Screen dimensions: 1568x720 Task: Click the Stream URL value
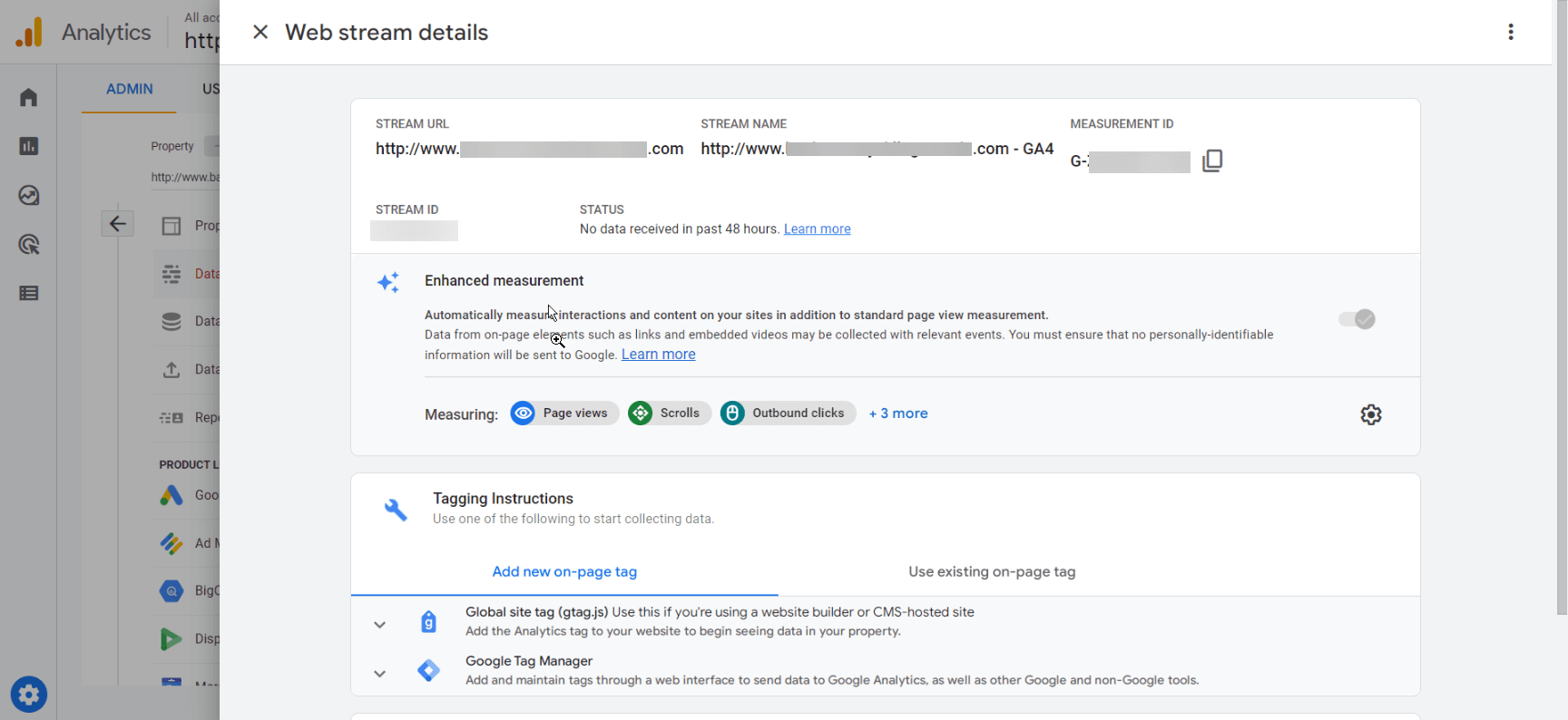pos(530,149)
